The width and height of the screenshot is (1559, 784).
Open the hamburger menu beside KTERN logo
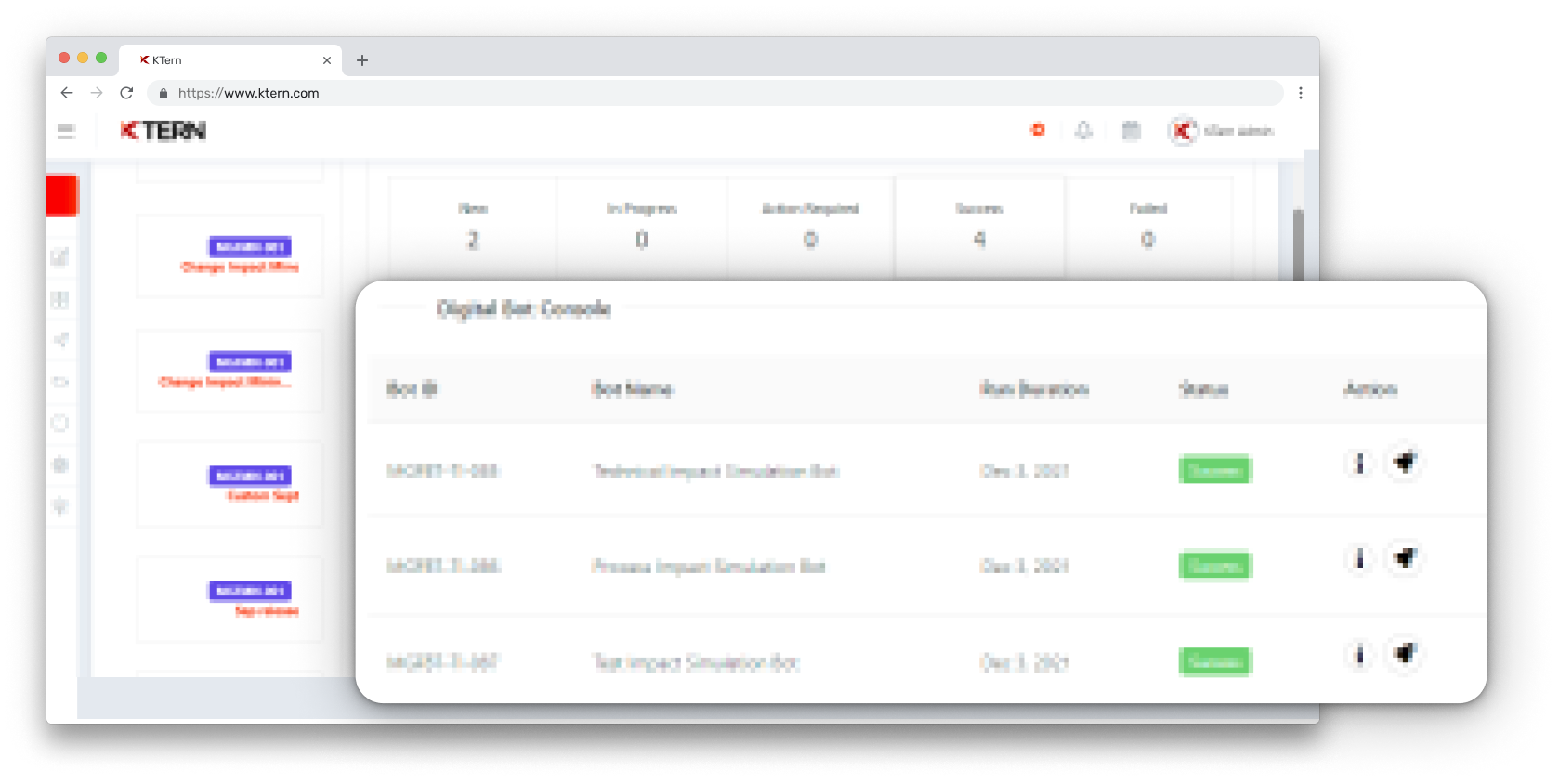click(66, 131)
